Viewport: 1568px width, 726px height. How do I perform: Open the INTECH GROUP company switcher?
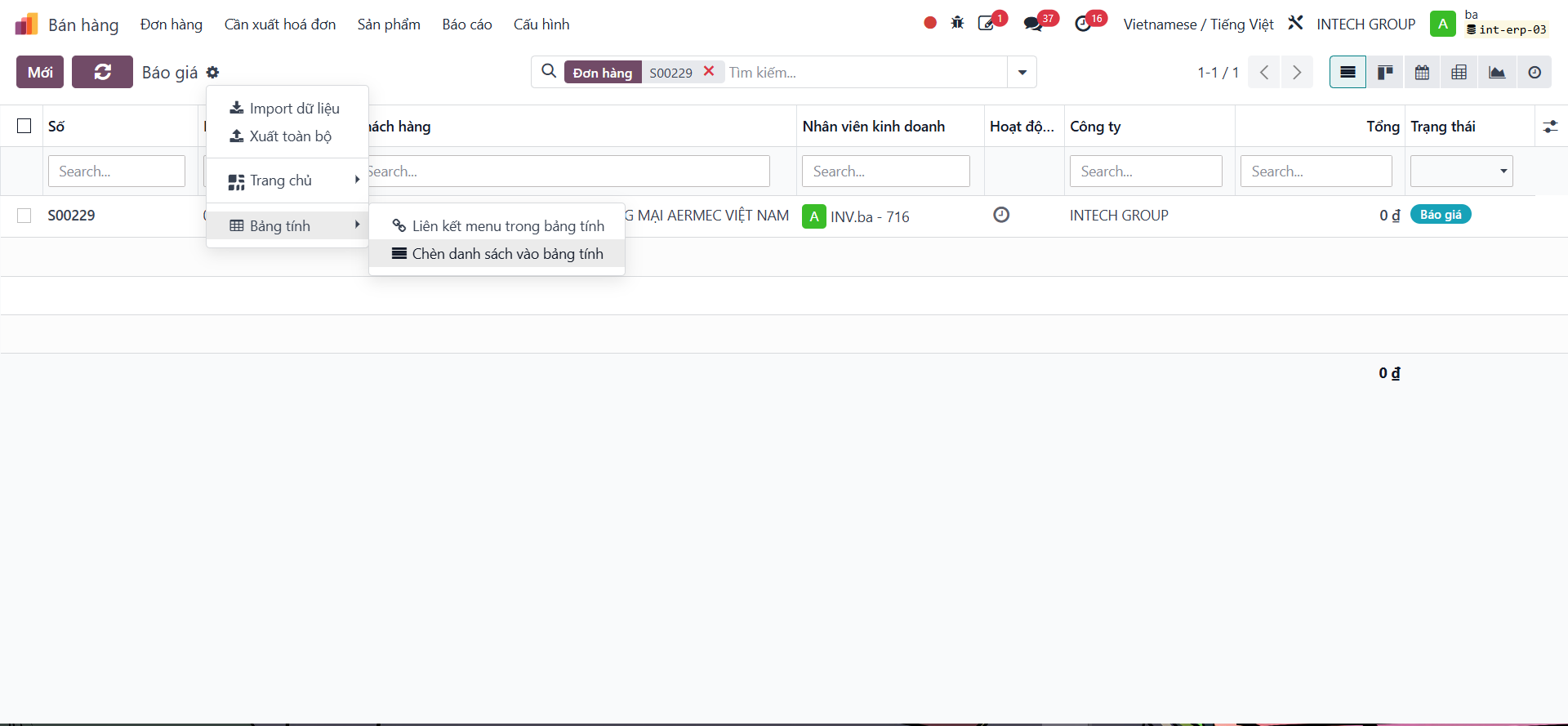(x=1365, y=24)
